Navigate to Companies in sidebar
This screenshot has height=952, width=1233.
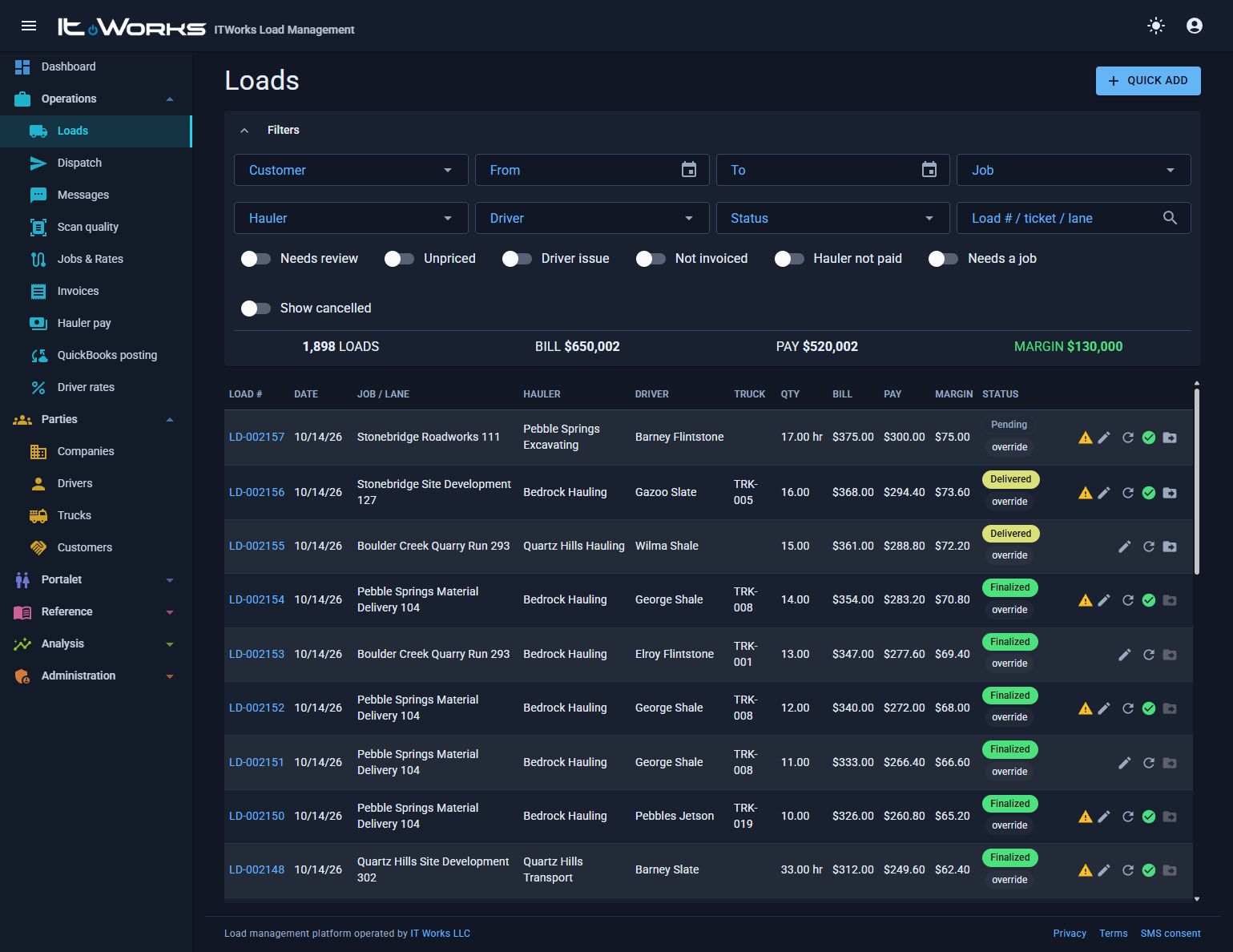pyautogui.click(x=96, y=451)
